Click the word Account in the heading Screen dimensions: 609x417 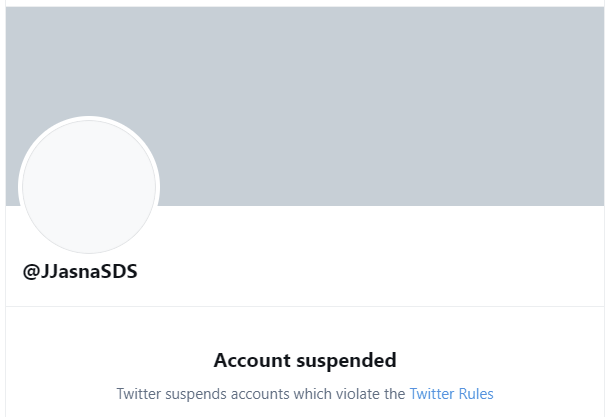click(252, 360)
